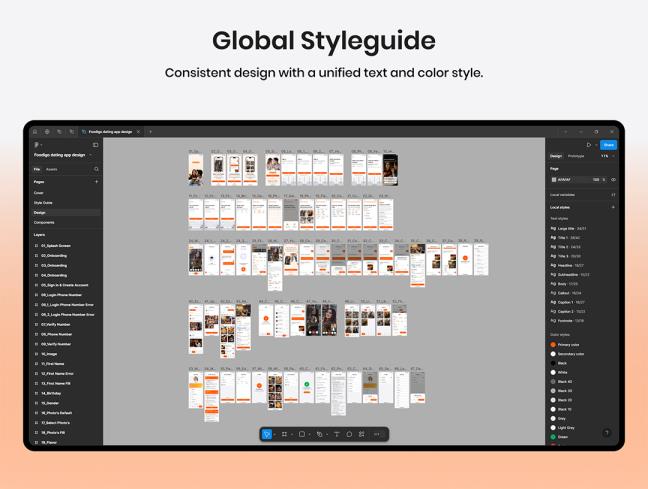Open the zoom percentage dropdown

[x=606, y=156]
